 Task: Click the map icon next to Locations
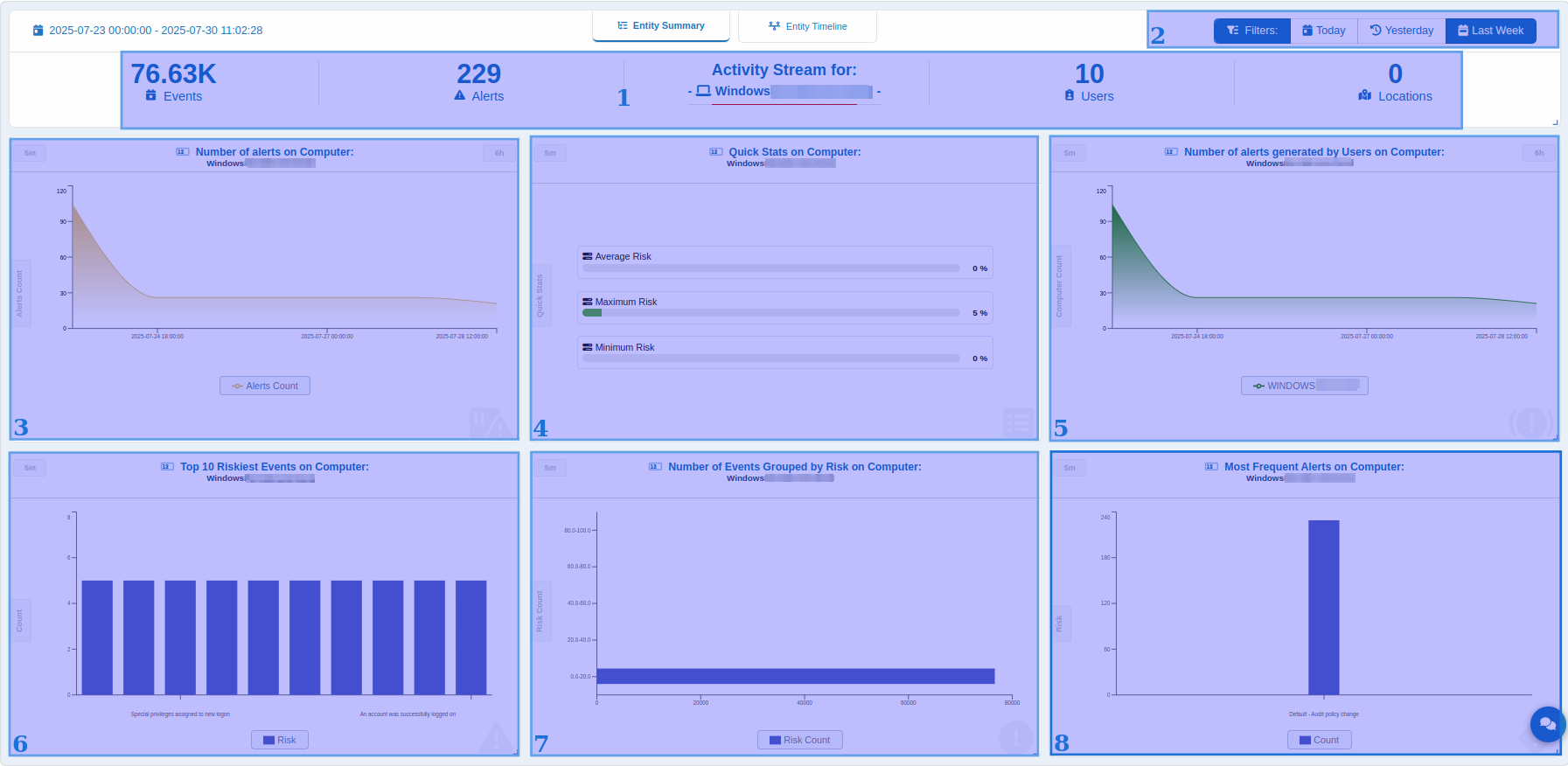click(1365, 96)
